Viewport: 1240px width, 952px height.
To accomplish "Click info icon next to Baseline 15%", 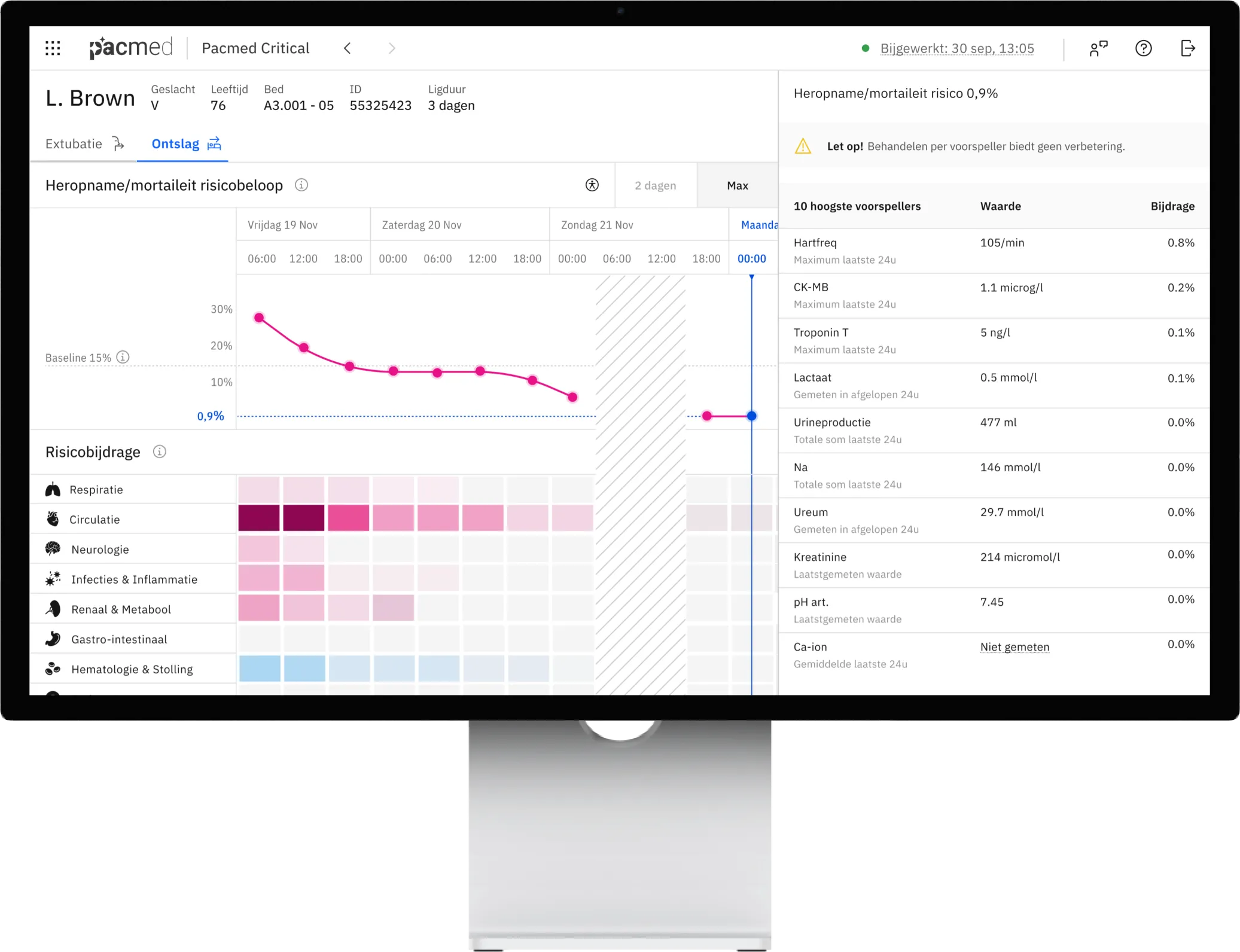I will click(x=123, y=358).
